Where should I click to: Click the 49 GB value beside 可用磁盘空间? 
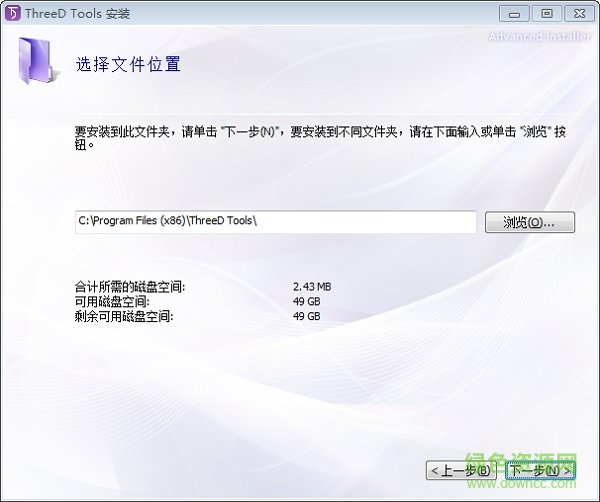pyautogui.click(x=307, y=302)
